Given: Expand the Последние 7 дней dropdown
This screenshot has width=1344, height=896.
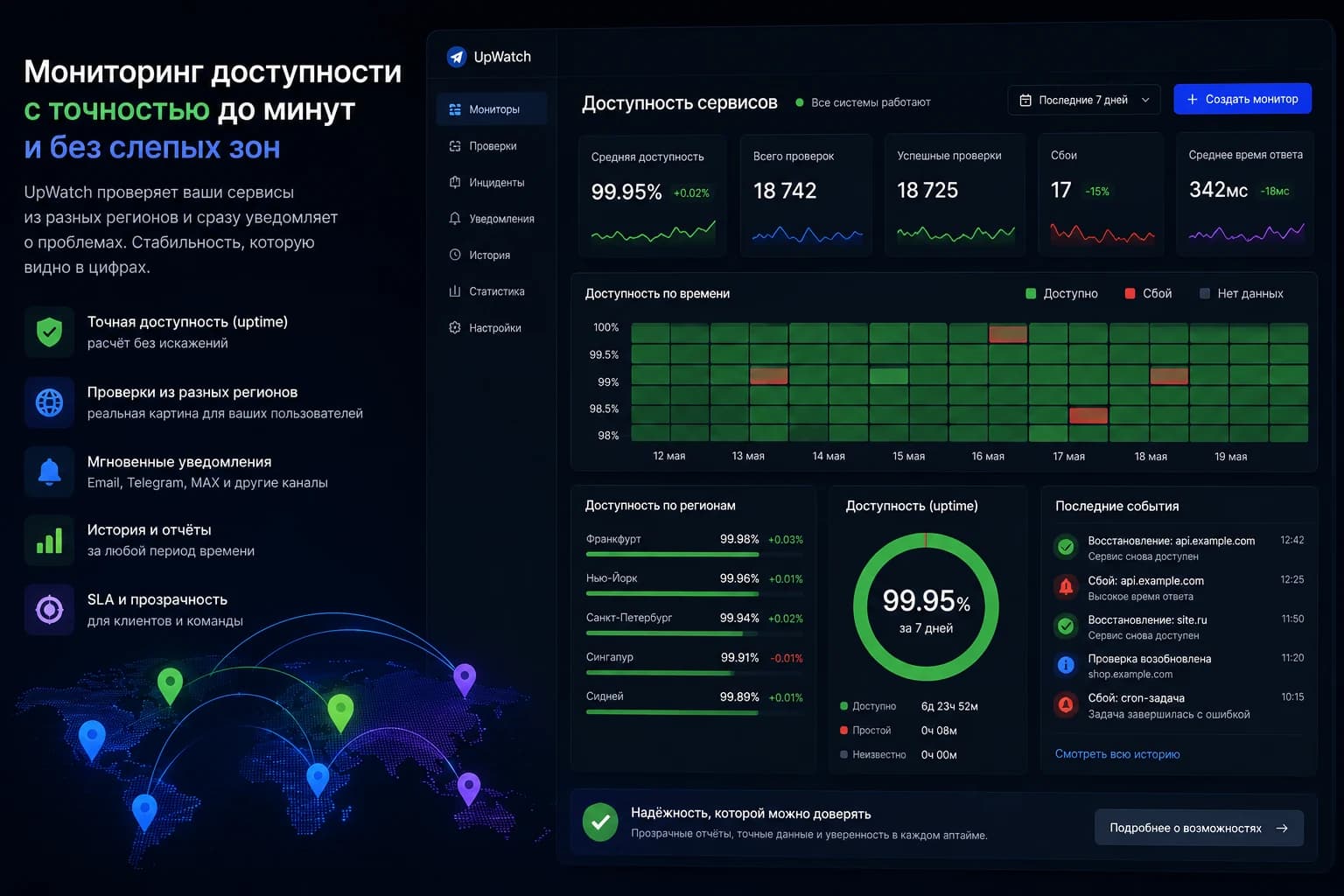Looking at the screenshot, I should tap(1084, 100).
